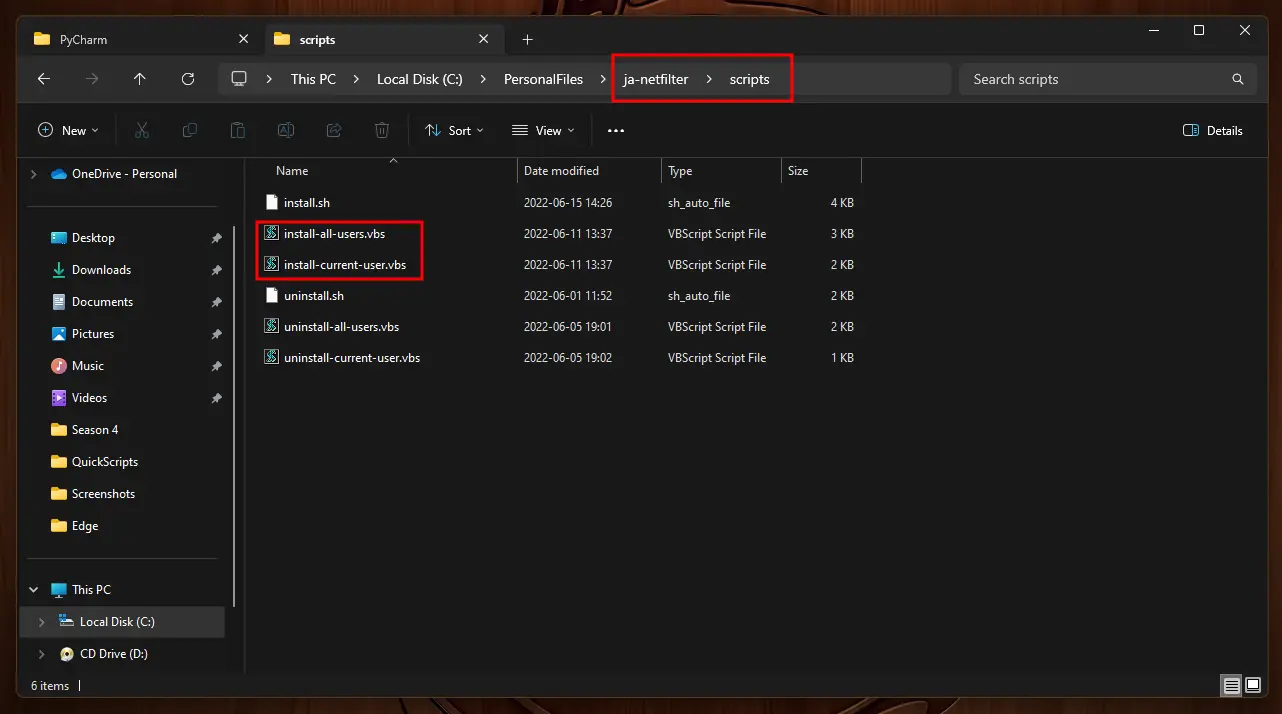1282x714 pixels.
Task: Open the Sort dropdown
Action: [x=455, y=130]
